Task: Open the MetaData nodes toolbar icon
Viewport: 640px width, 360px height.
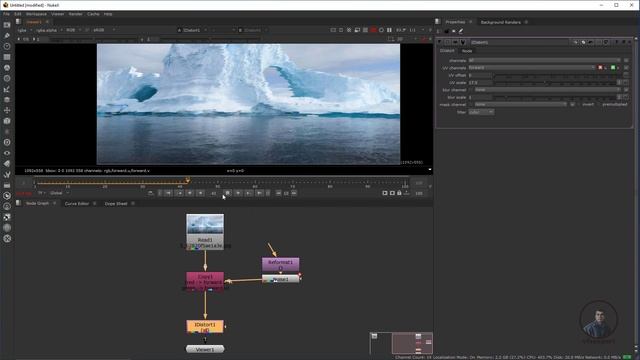Action: [x=7, y=164]
